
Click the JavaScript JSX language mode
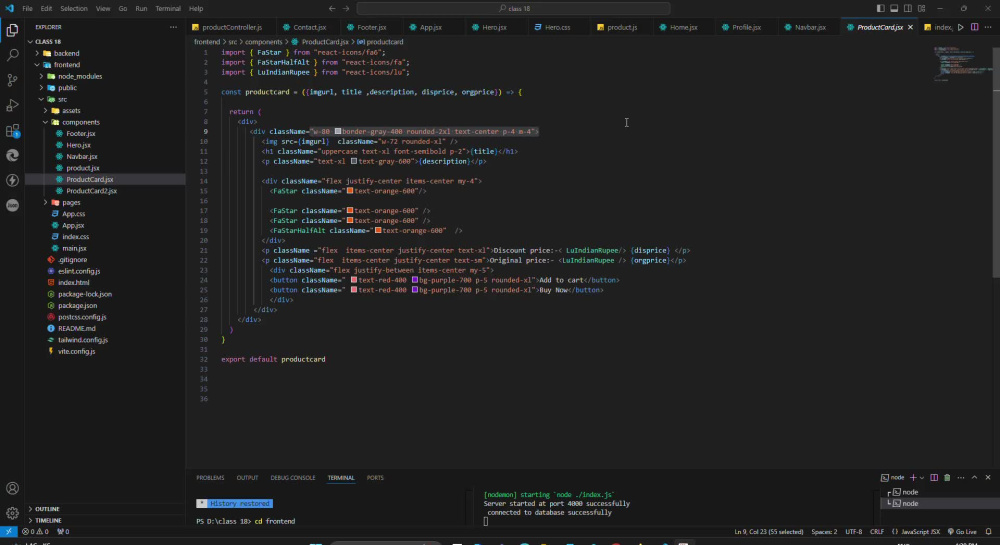tap(920, 532)
